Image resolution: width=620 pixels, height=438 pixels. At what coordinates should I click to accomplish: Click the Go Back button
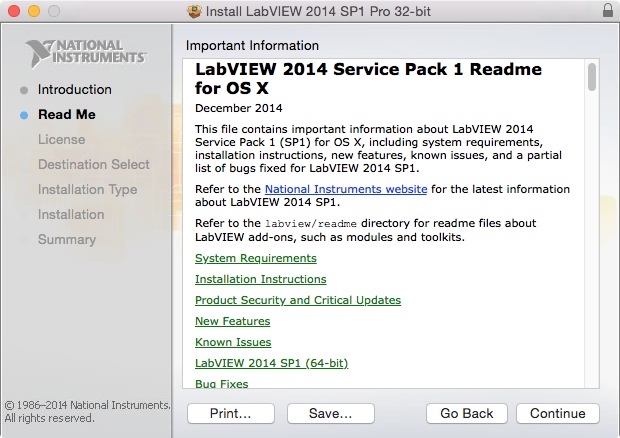[467, 413]
